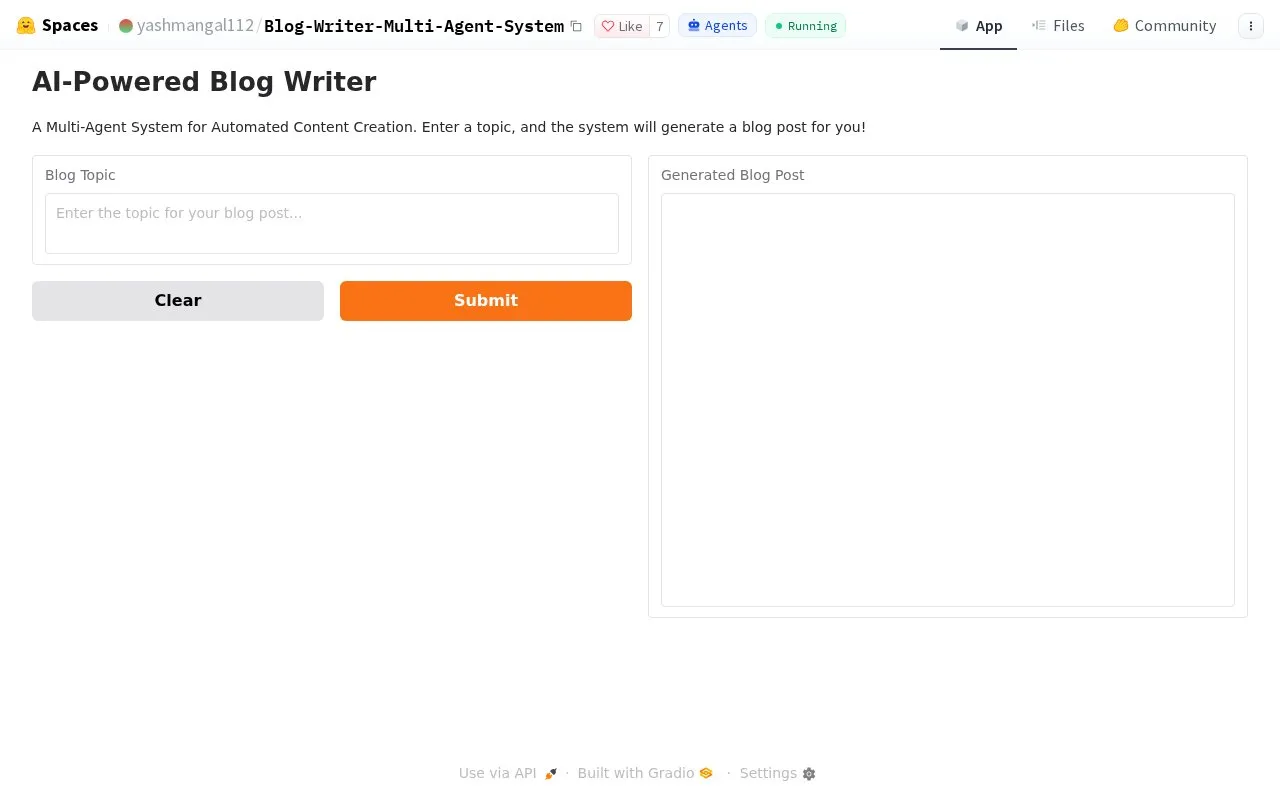Copy the Space name with the copy icon
Image resolution: width=1280 pixels, height=800 pixels.
click(x=576, y=26)
